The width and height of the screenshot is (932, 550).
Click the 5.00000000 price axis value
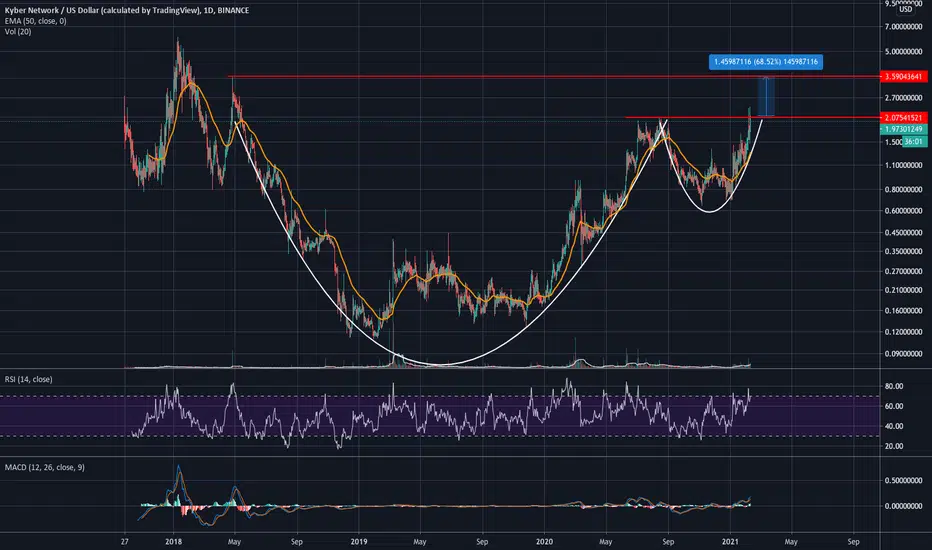coord(903,52)
